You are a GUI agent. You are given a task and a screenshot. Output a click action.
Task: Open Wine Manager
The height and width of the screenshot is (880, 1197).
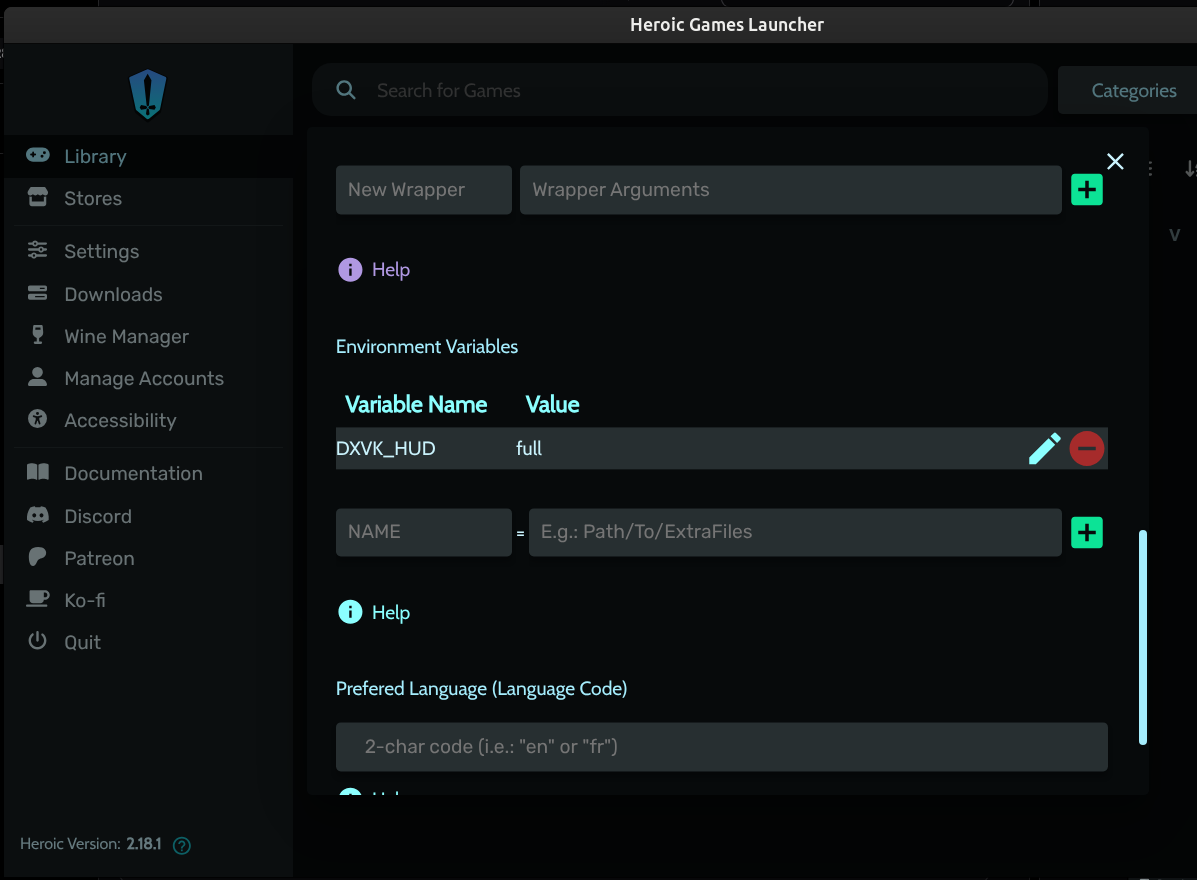[149, 336]
